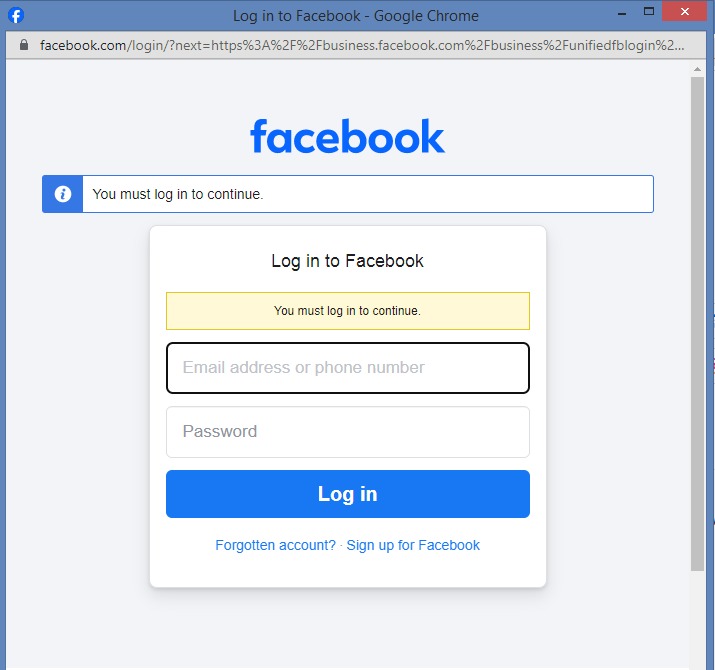Screen dimensions: 715x670
Task: Click the 'Log in to Facebook' card heading
Action: click(347, 261)
